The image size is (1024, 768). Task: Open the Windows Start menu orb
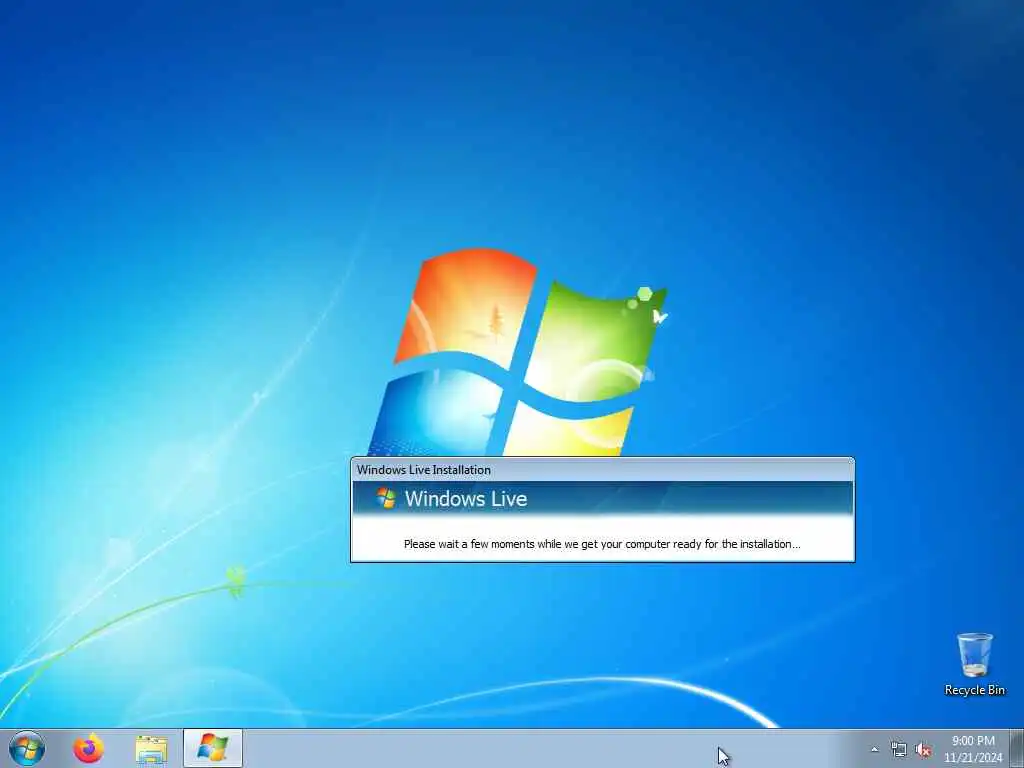coord(27,748)
